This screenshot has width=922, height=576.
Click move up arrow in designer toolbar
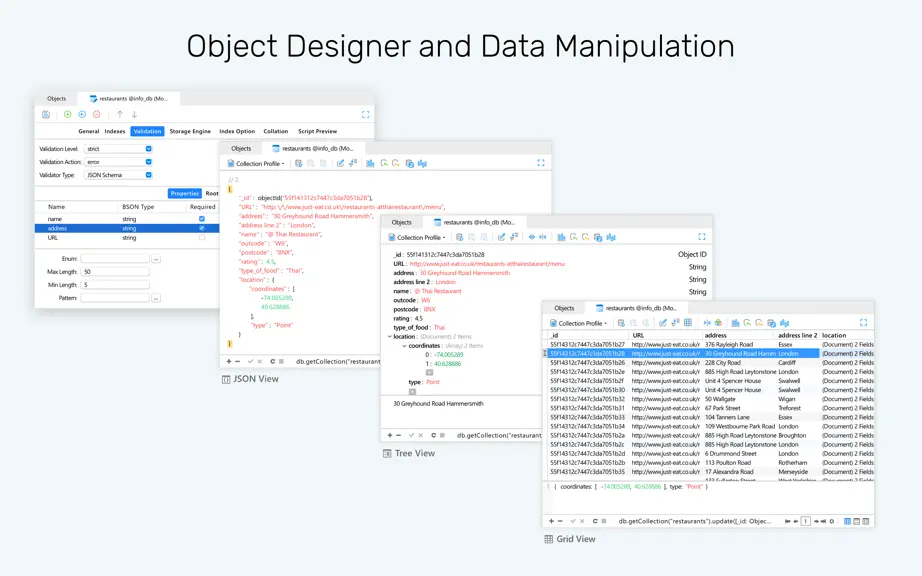pyautogui.click(x=120, y=115)
